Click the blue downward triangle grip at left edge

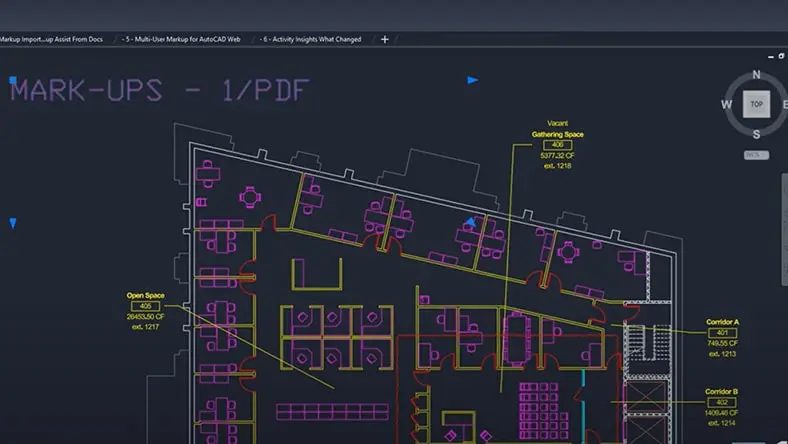click(13, 223)
